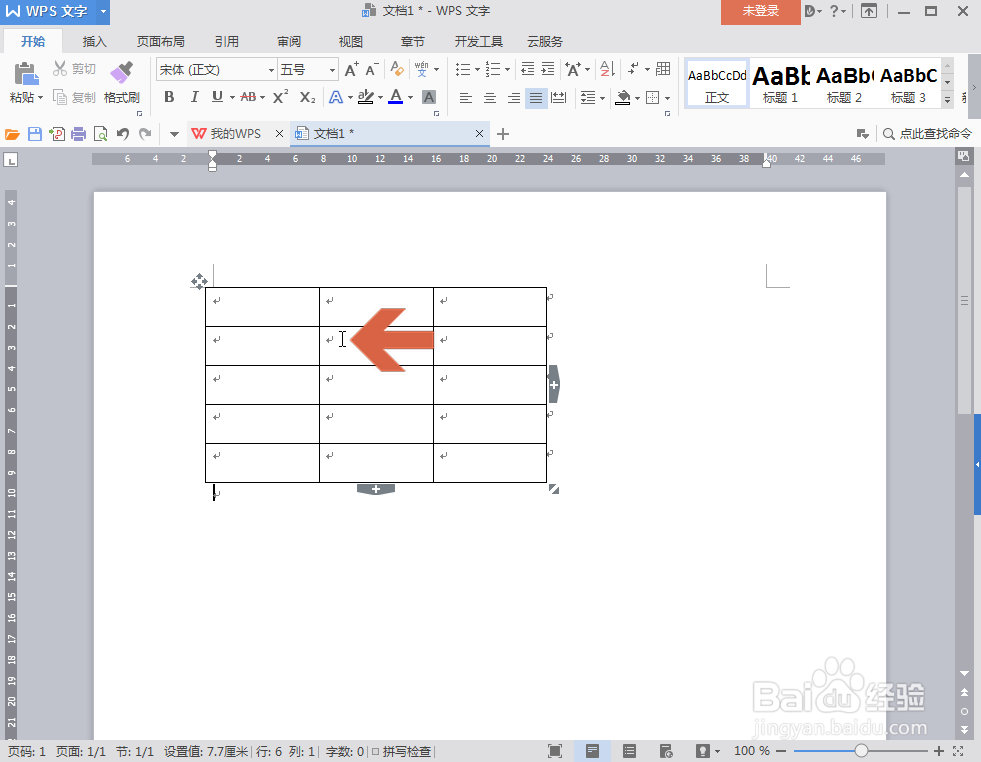Open line spacing dropdown arrow
Image resolution: width=981 pixels, height=762 pixels.
(602, 98)
